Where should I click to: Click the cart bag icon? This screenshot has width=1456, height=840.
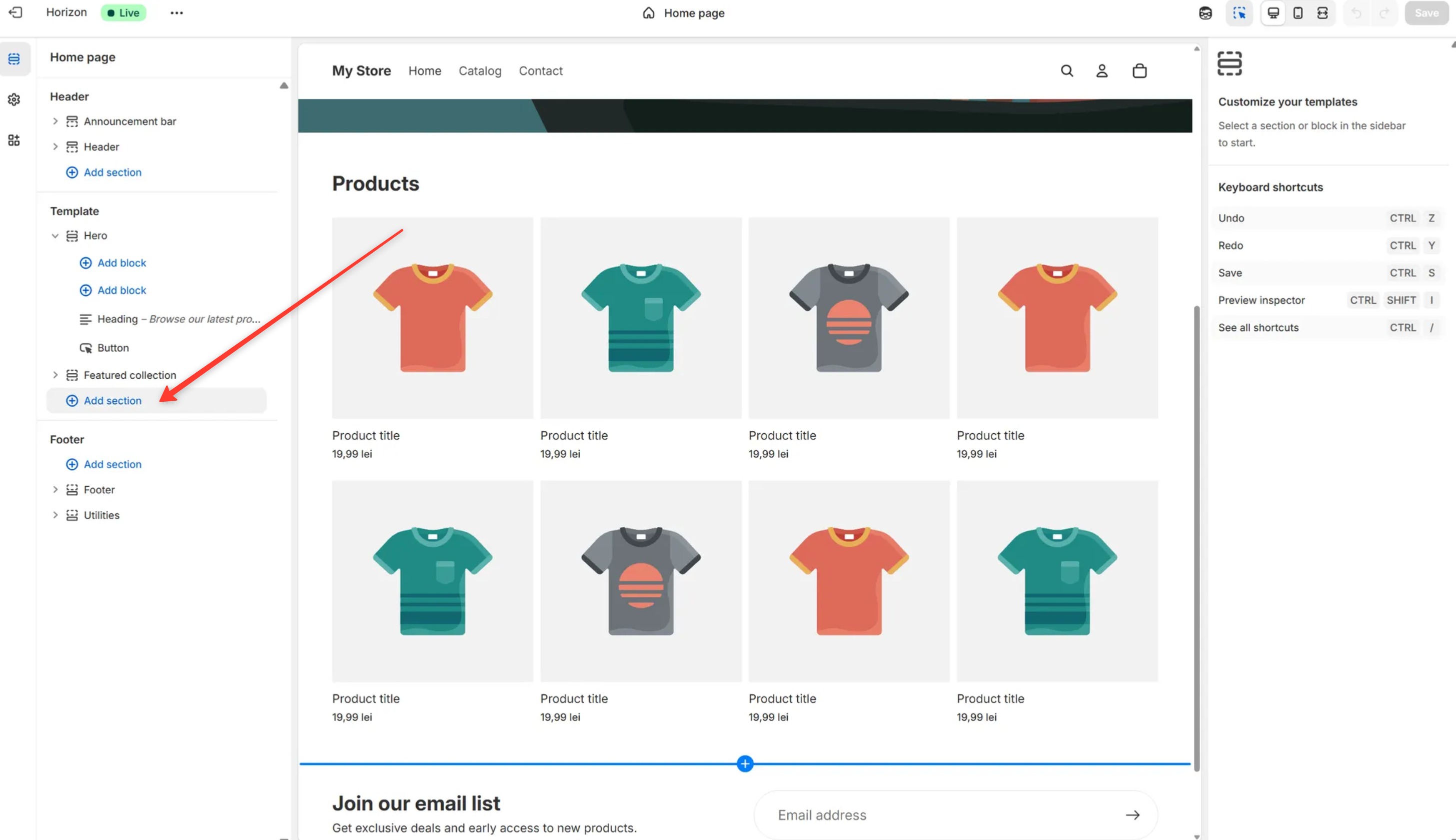pos(1139,71)
